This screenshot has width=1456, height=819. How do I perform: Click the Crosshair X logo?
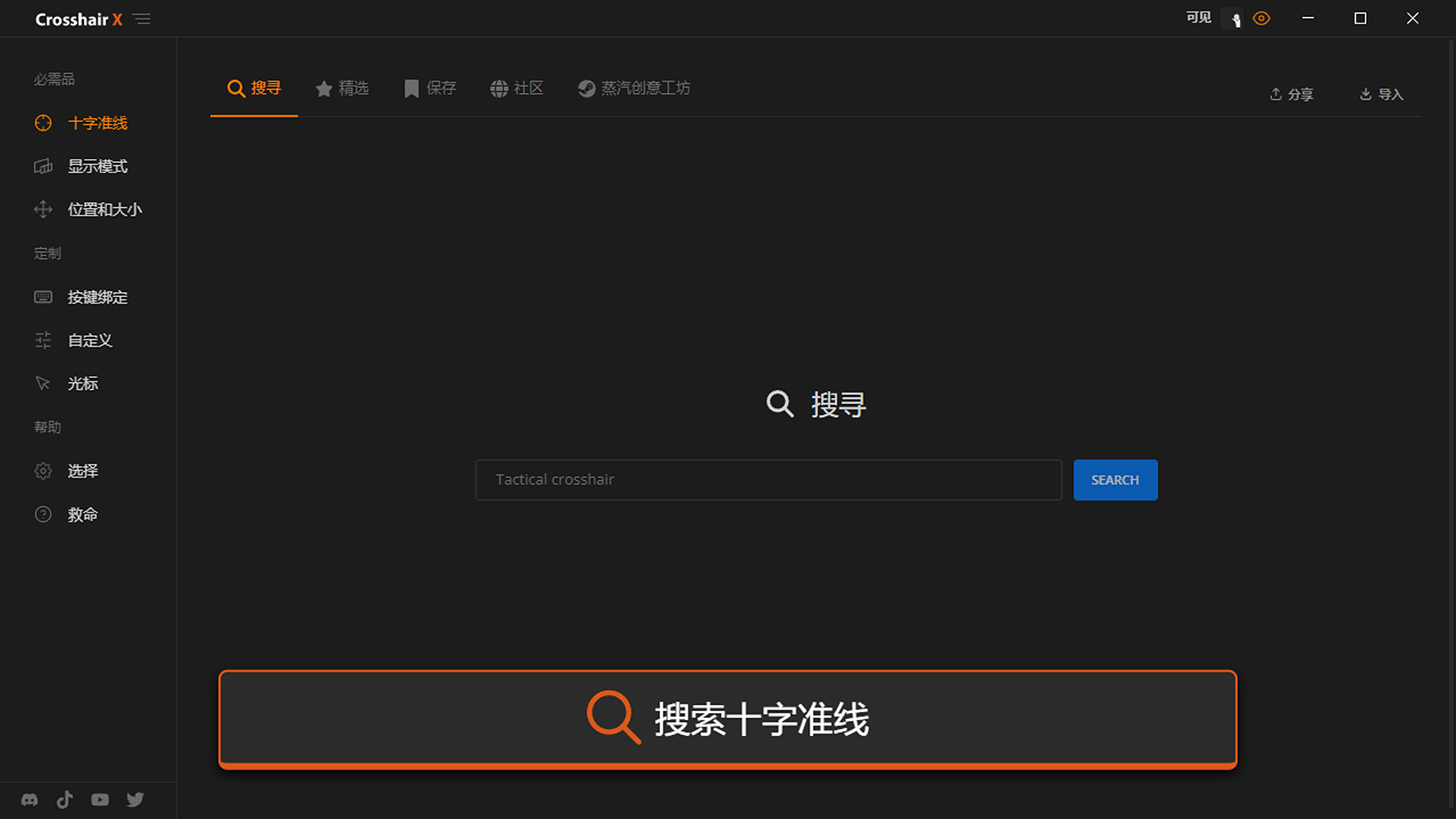[x=79, y=20]
